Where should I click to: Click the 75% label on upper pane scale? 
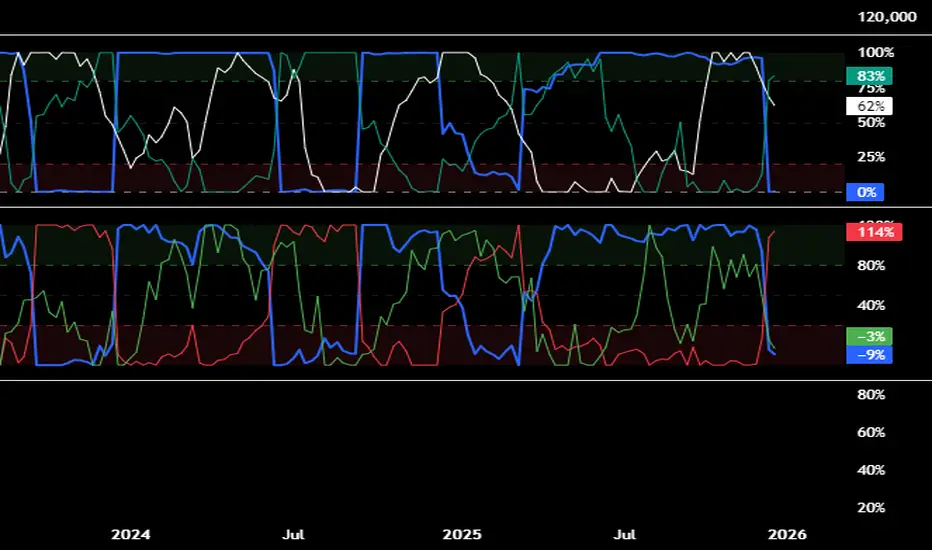[x=871, y=88]
